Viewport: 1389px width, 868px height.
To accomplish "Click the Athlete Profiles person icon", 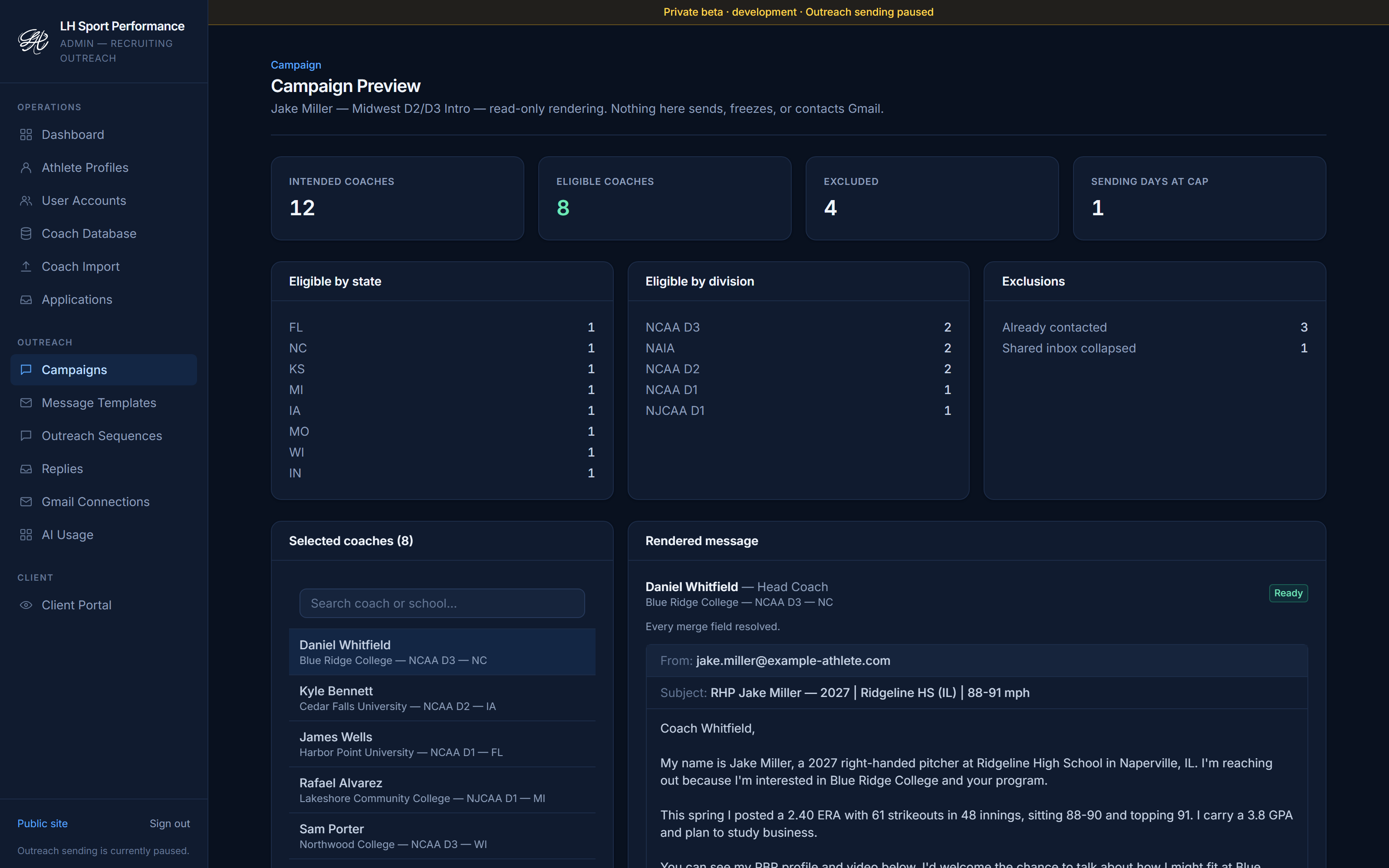I will 26,168.
